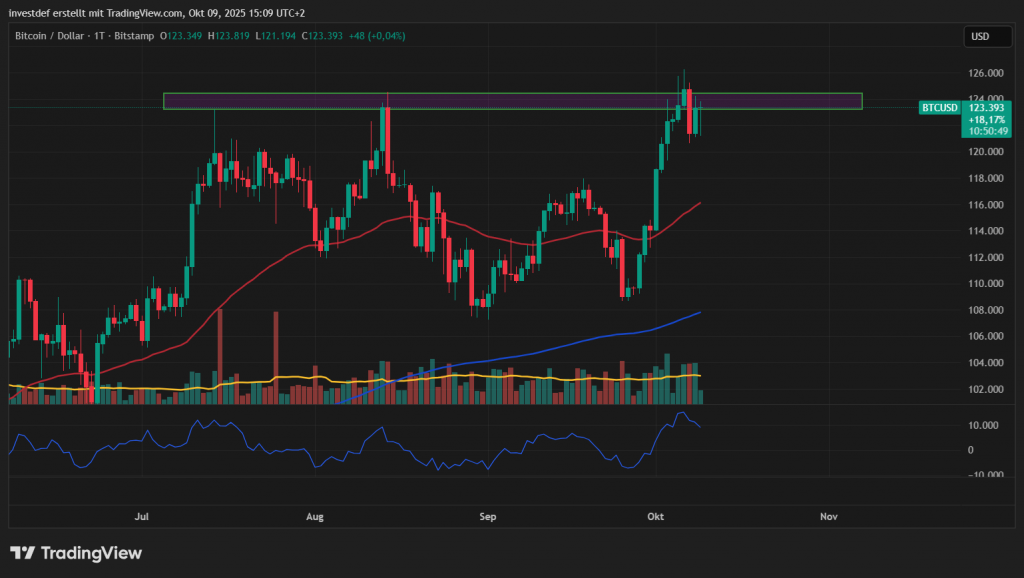1024x578 pixels.
Task: Click the closing price value C123.393
Action: pyautogui.click(x=325, y=36)
